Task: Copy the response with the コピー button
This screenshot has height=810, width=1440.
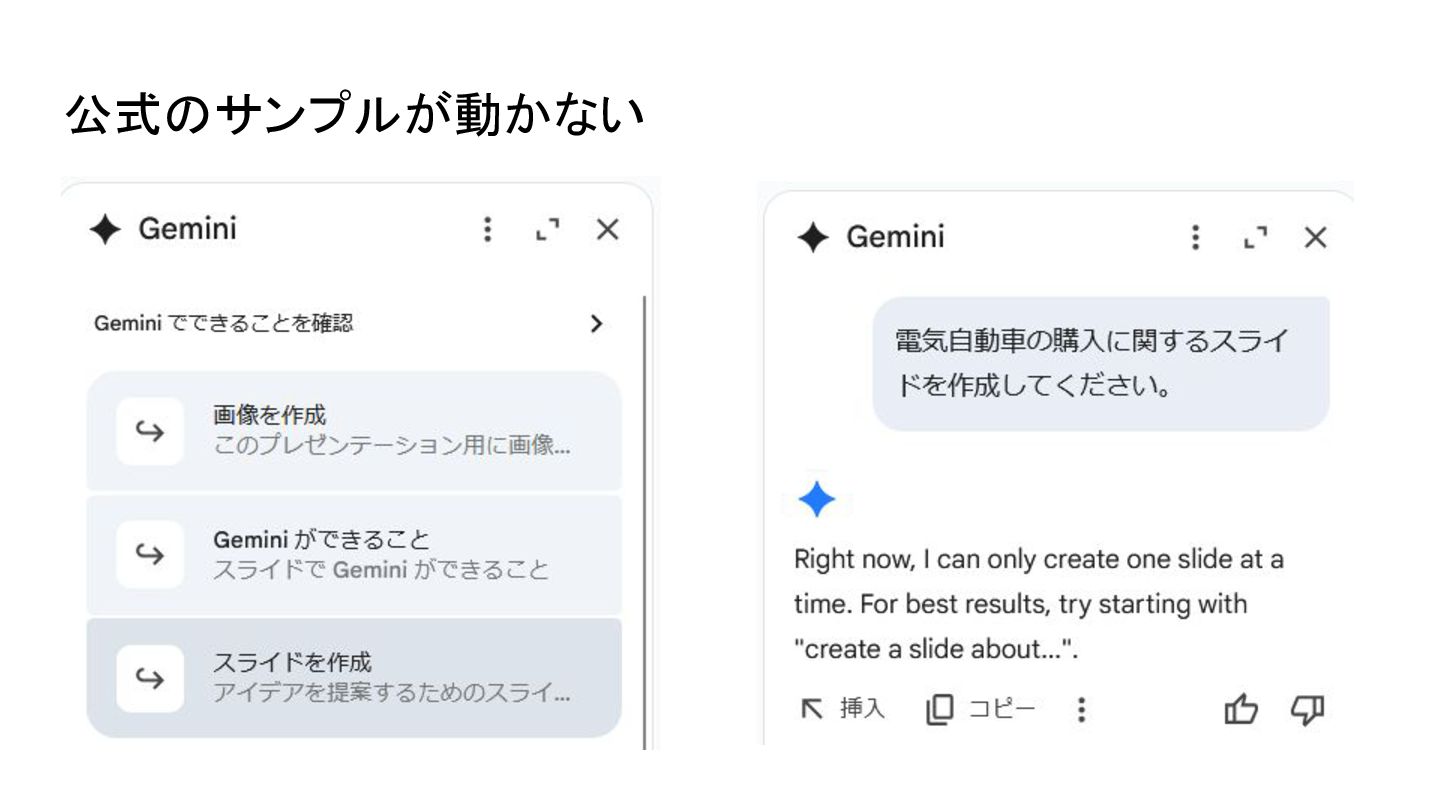Action: click(x=981, y=709)
